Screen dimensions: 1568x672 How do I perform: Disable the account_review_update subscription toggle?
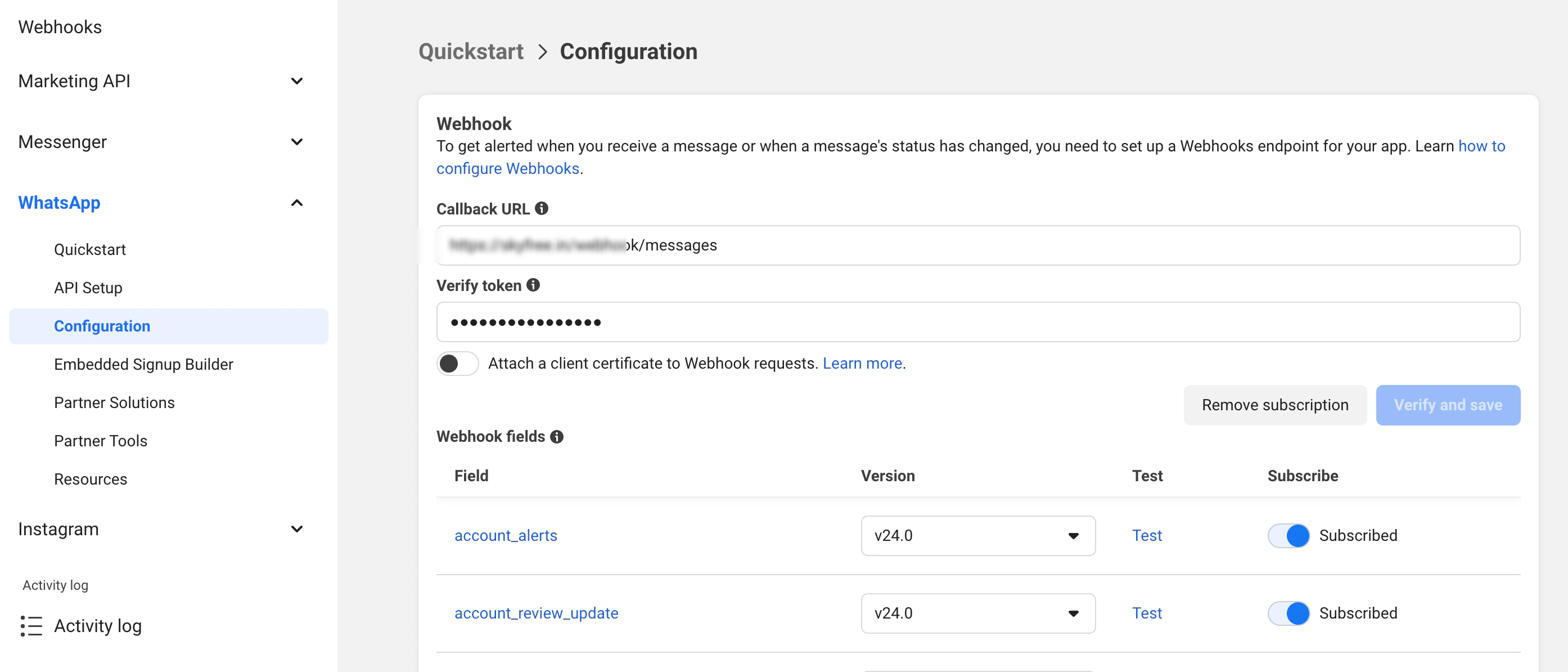tap(1288, 613)
